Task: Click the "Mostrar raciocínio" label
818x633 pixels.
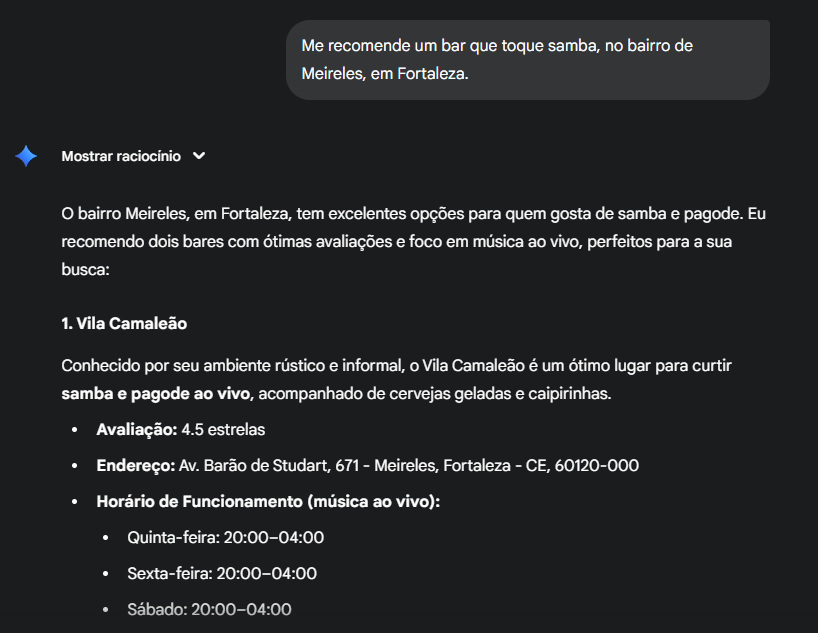Action: (x=120, y=156)
